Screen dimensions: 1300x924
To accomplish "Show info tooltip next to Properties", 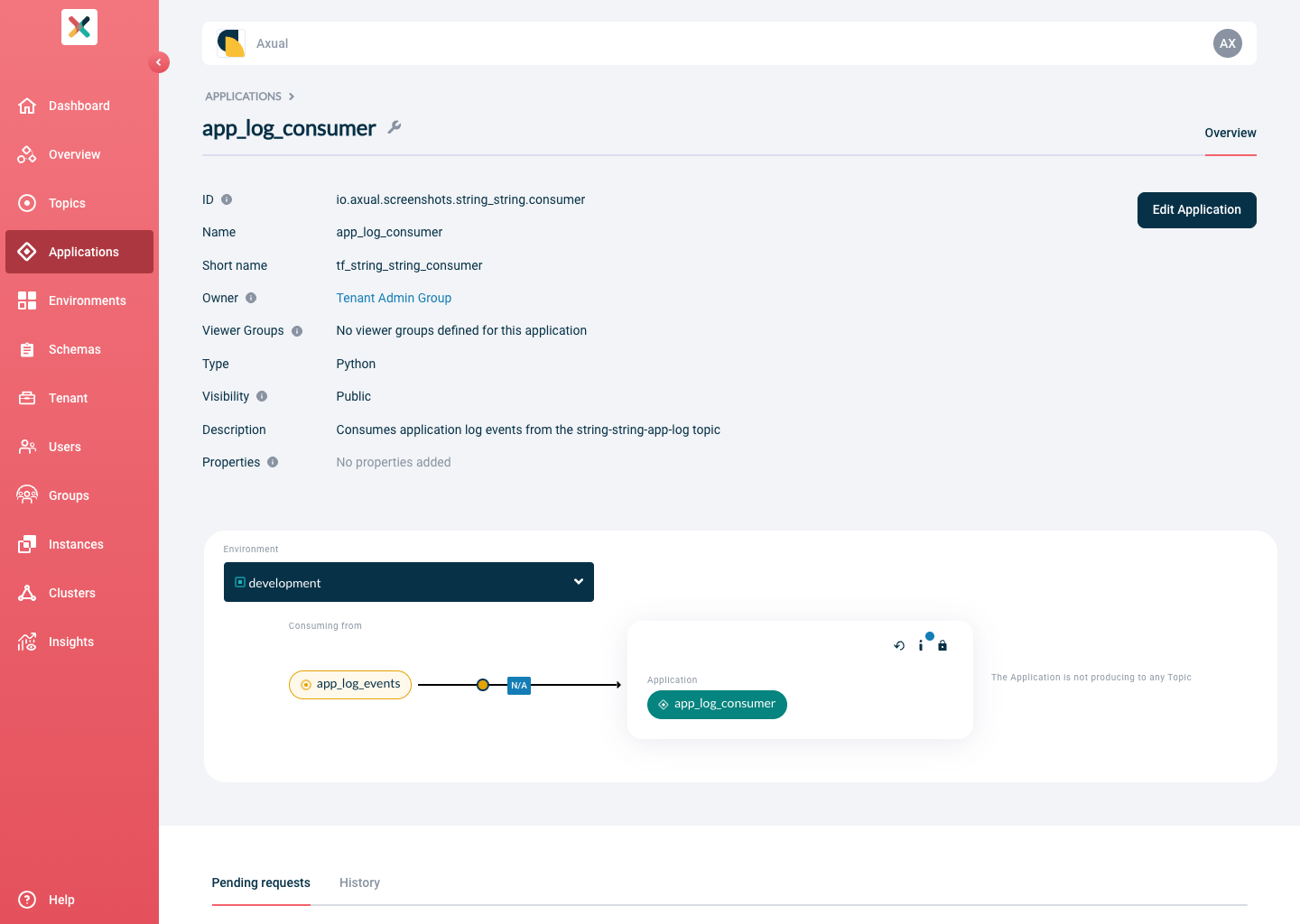I will (x=273, y=462).
